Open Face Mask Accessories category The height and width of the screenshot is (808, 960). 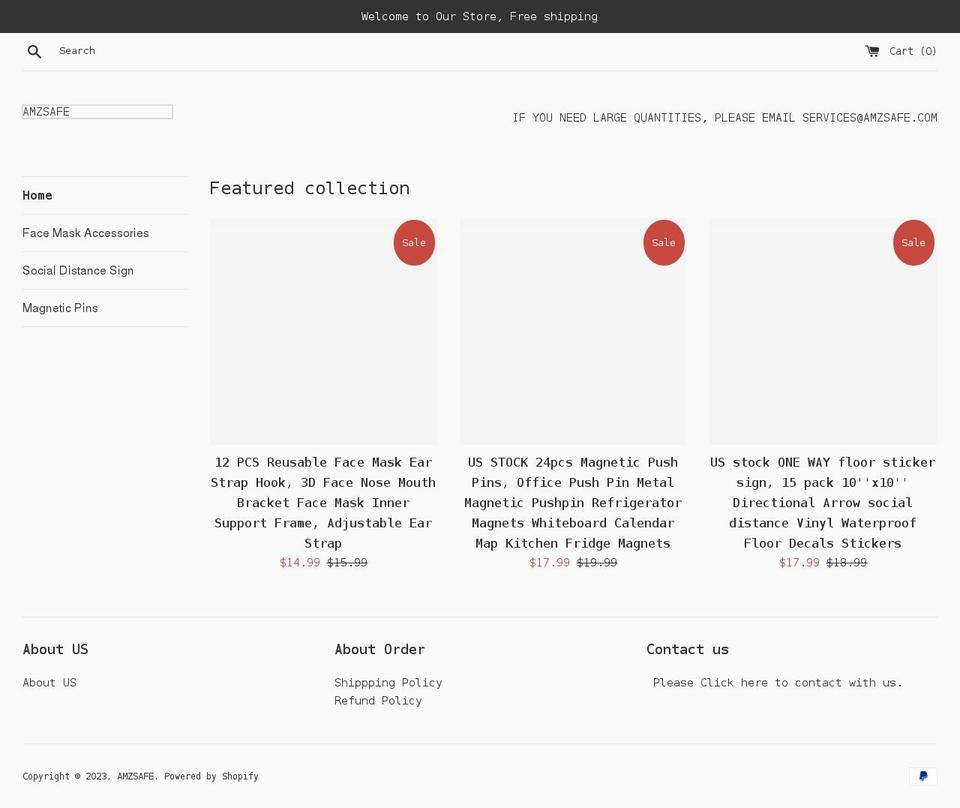[86, 233]
